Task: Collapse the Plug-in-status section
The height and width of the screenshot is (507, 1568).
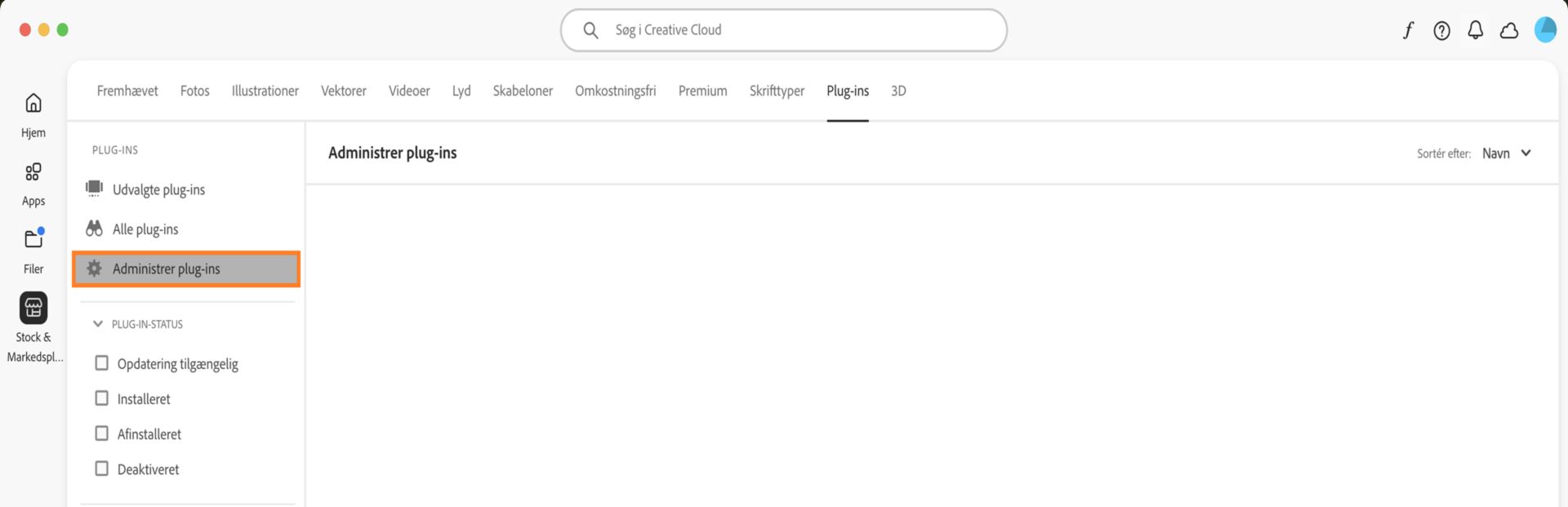Action: click(98, 324)
